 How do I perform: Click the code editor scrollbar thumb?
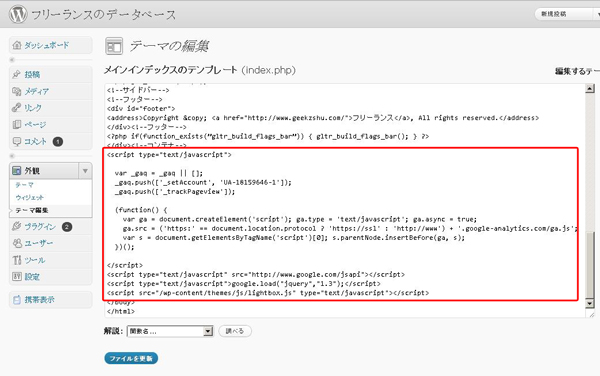pyautogui.click(x=590, y=265)
